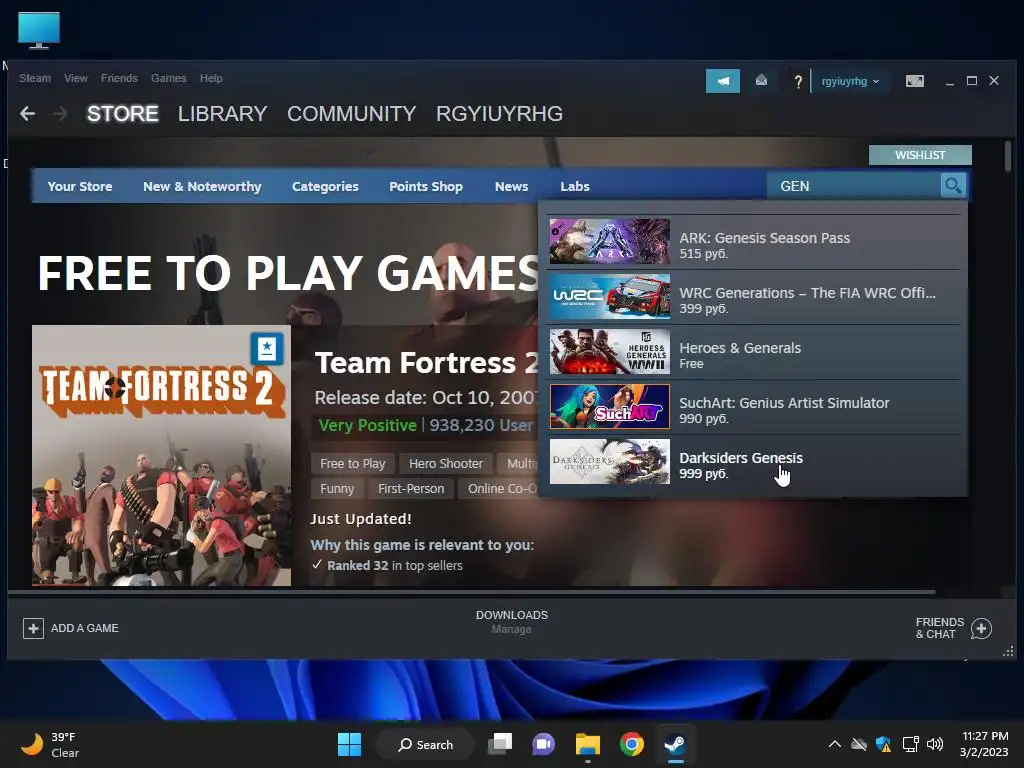Open the Categories menu

tap(325, 186)
